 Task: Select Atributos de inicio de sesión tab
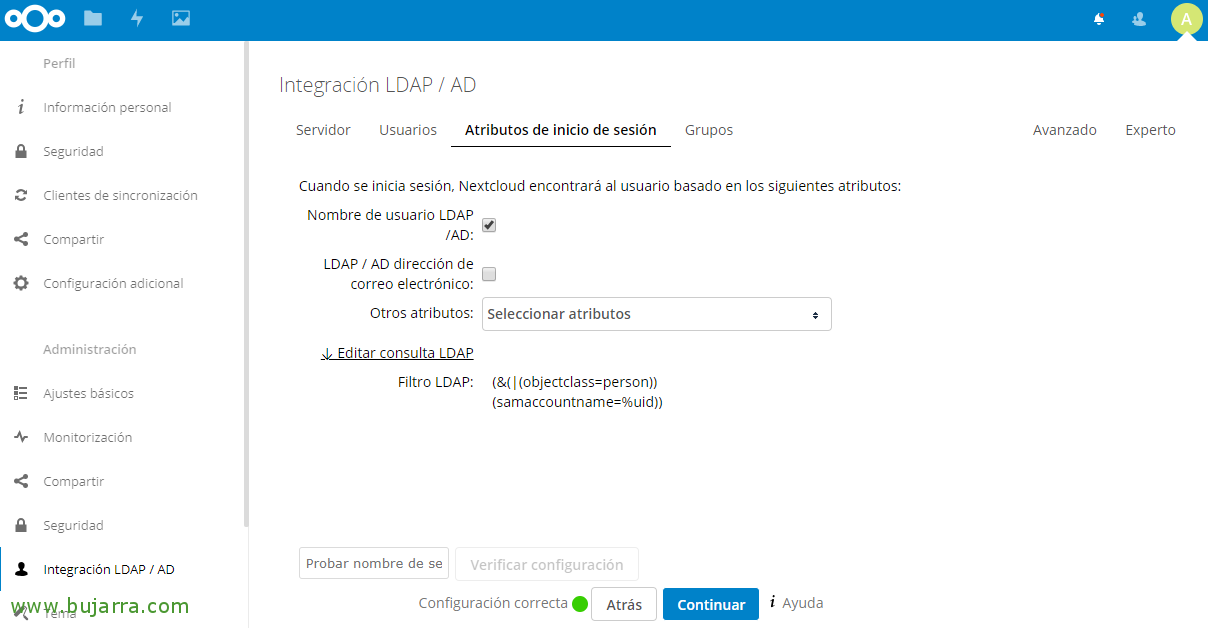[x=561, y=130]
